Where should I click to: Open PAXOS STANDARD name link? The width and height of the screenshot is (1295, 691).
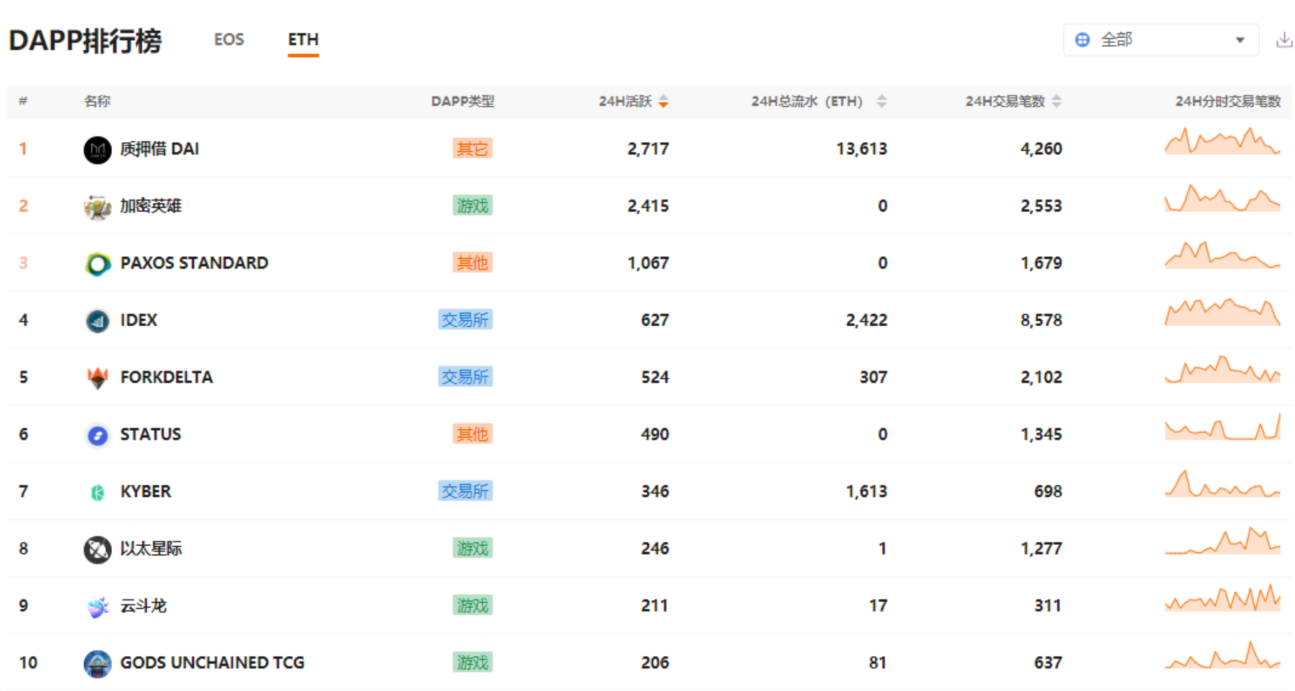coord(194,263)
